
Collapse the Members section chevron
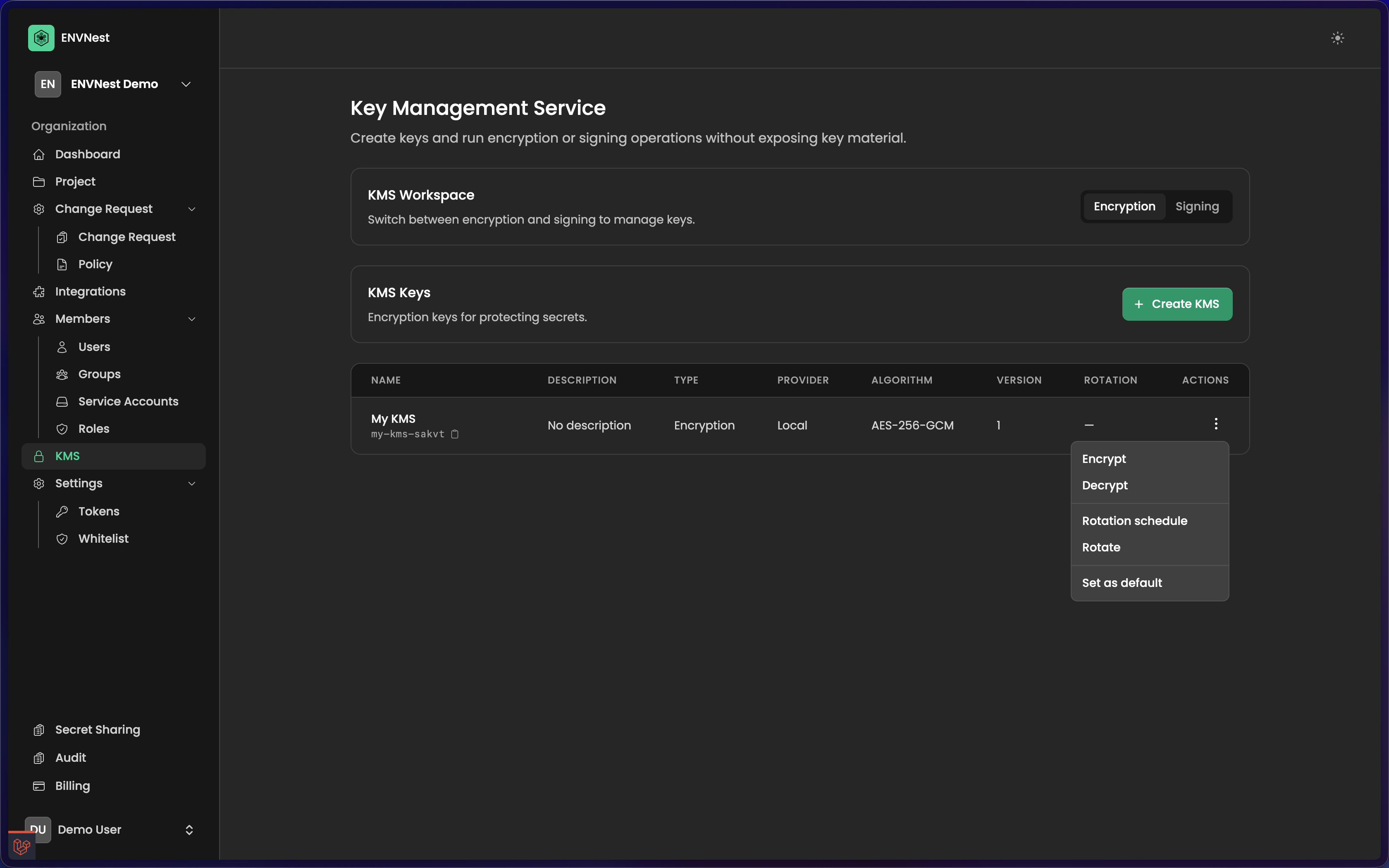tap(192, 319)
